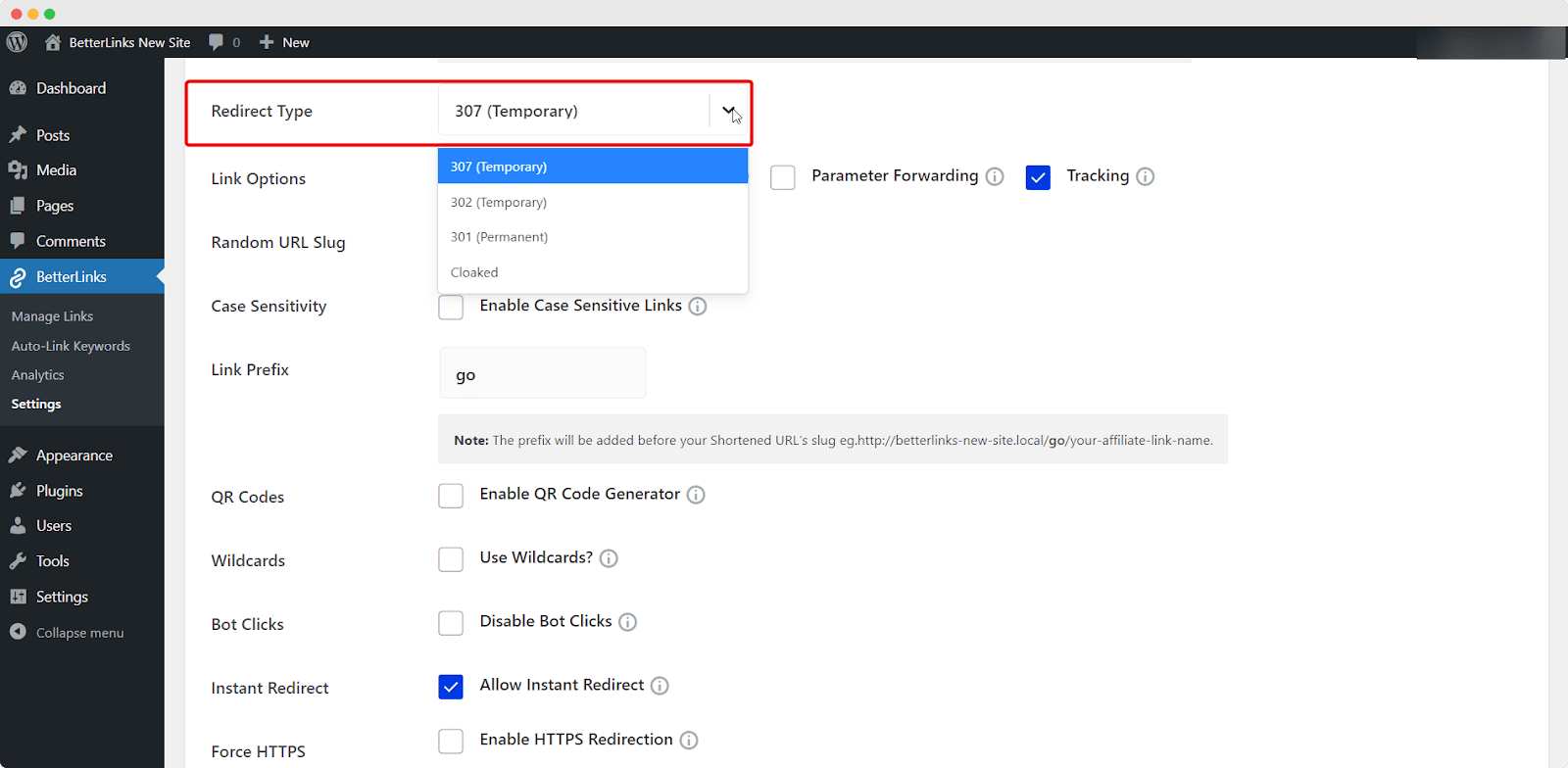Click the Appearance brush icon
1568x768 pixels.
click(18, 456)
